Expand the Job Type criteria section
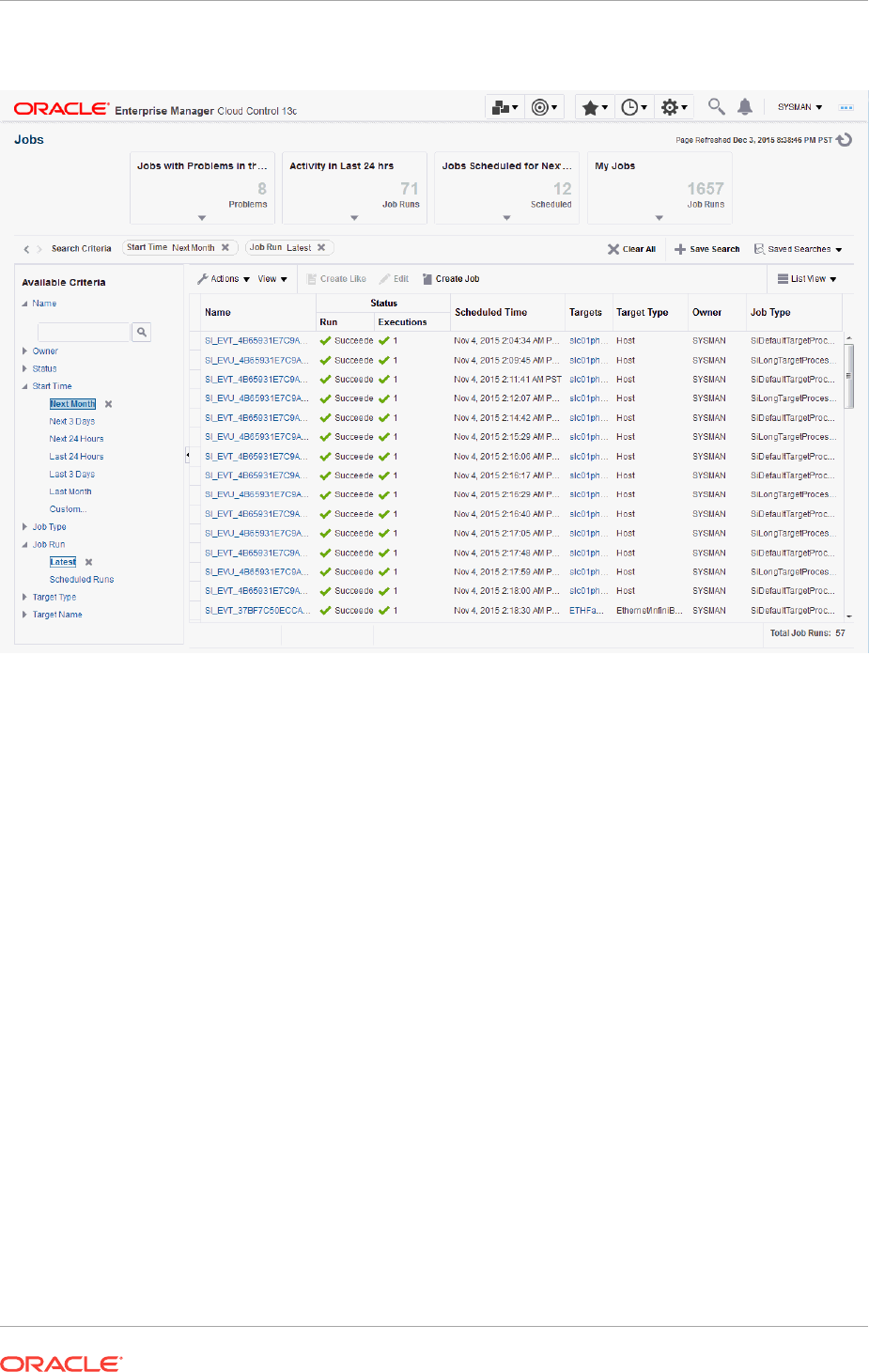 click(x=25, y=527)
